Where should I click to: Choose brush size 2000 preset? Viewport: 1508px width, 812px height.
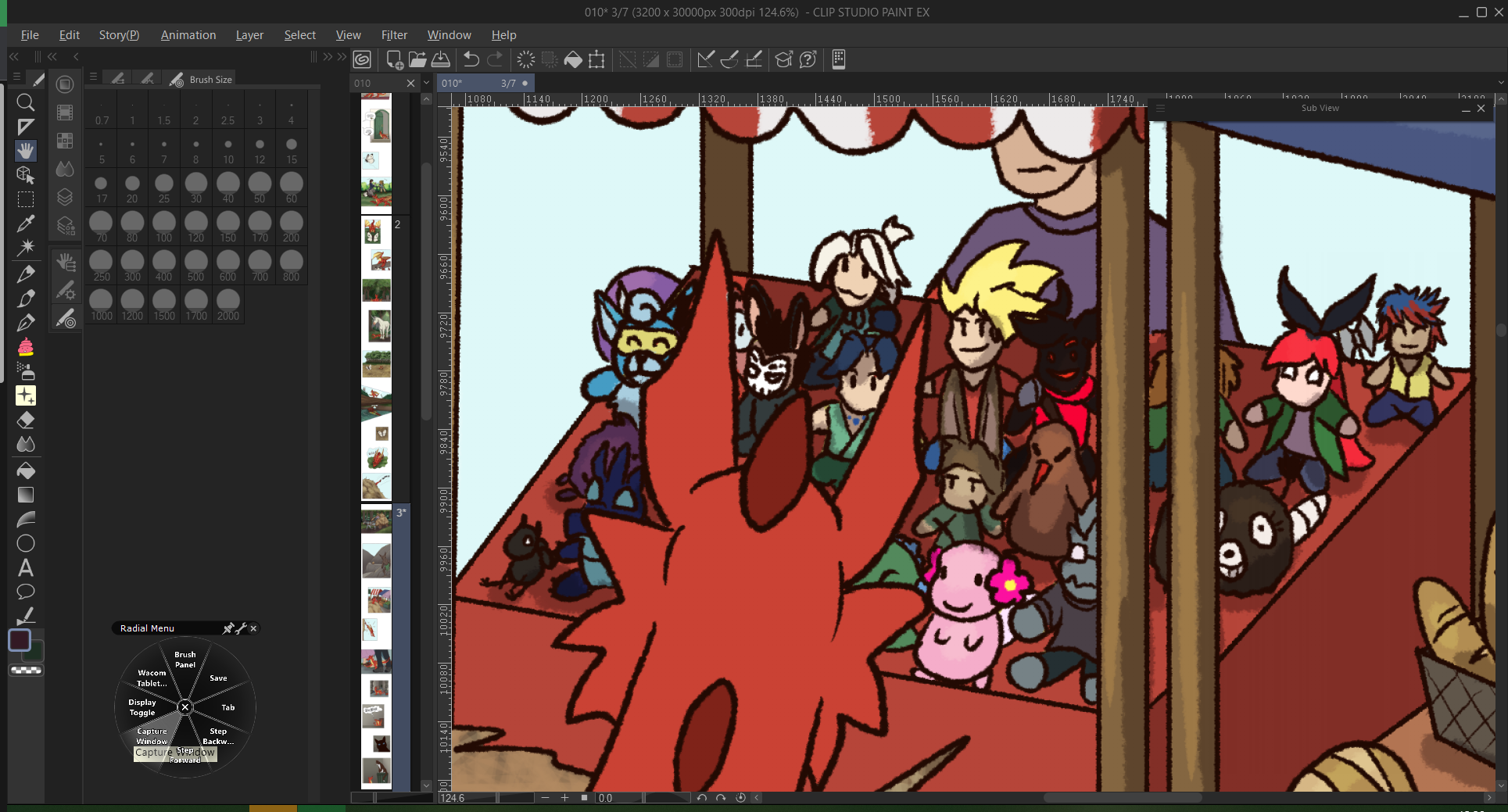pyautogui.click(x=228, y=305)
